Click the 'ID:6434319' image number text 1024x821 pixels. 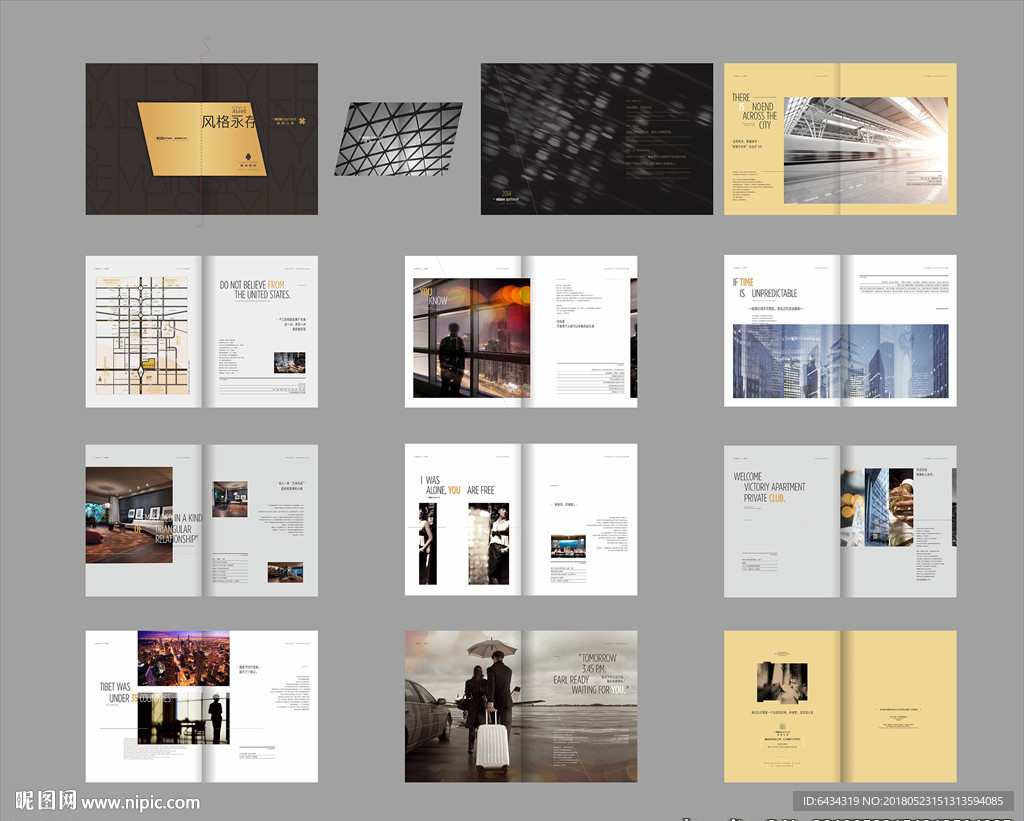pos(831,801)
